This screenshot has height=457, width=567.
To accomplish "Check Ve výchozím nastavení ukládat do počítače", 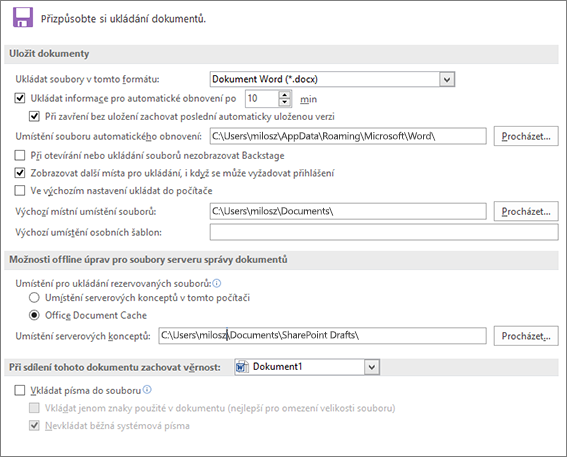I will click(x=20, y=191).
